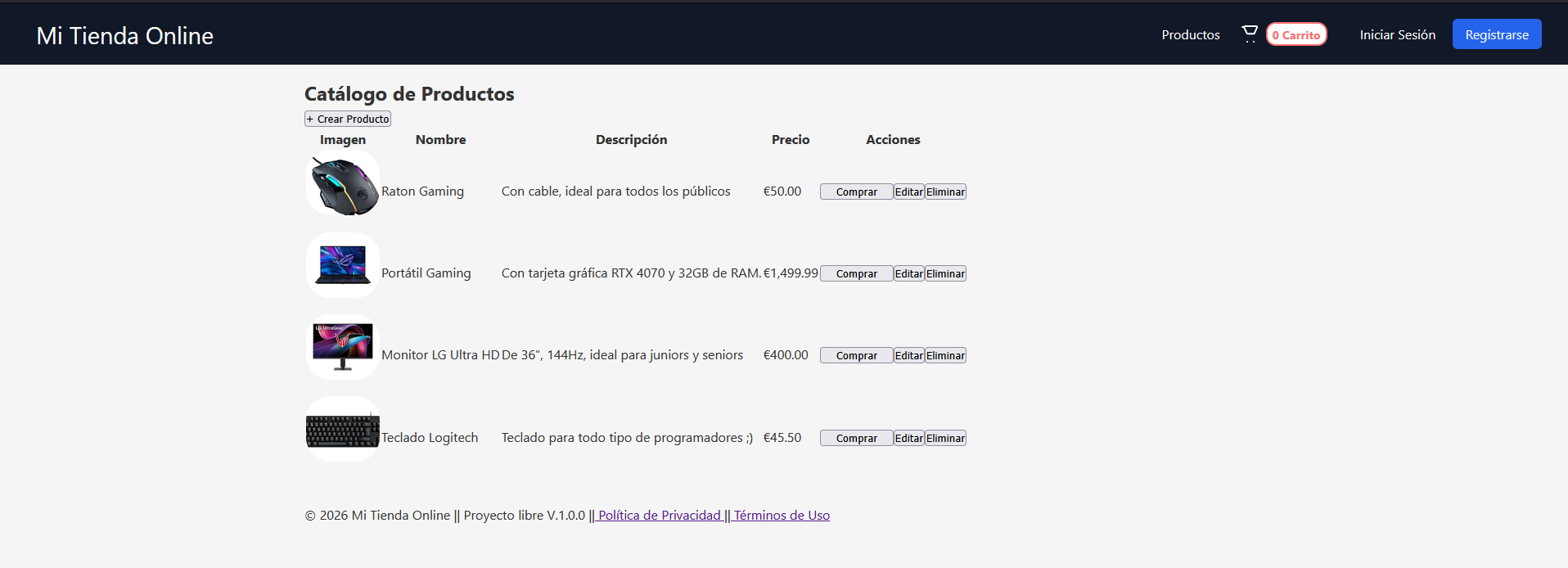Buy the Raton Gaming with Comprar
Screen dimensions: 1568x568
[856, 192]
